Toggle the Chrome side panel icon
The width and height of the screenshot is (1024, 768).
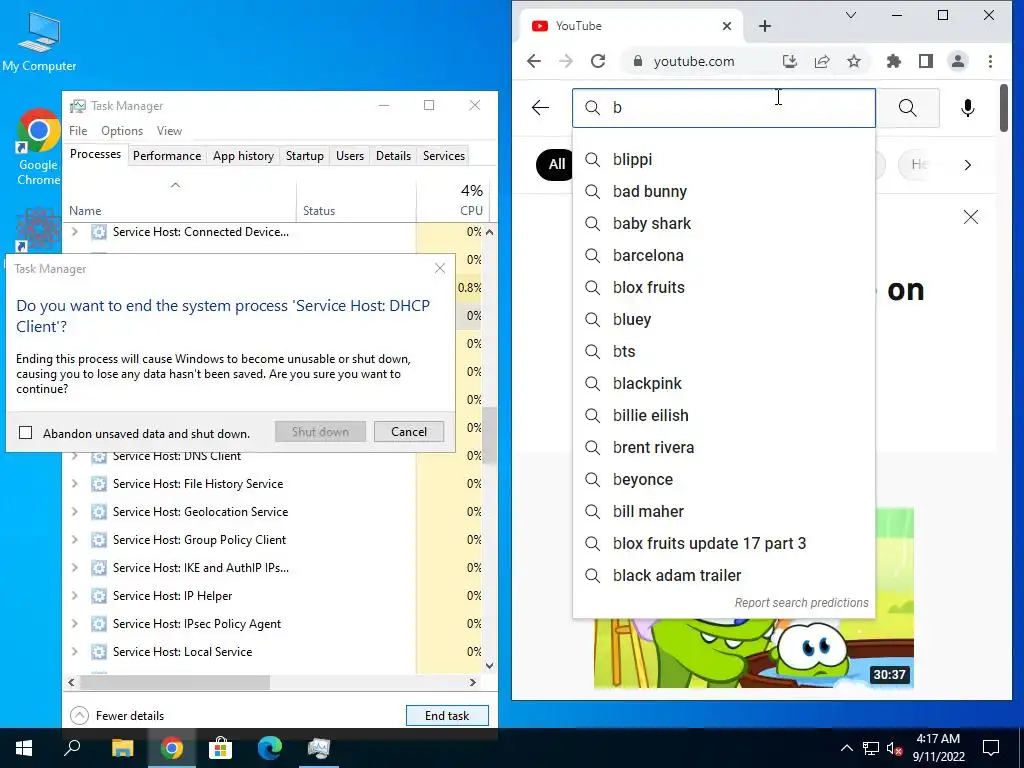click(925, 61)
